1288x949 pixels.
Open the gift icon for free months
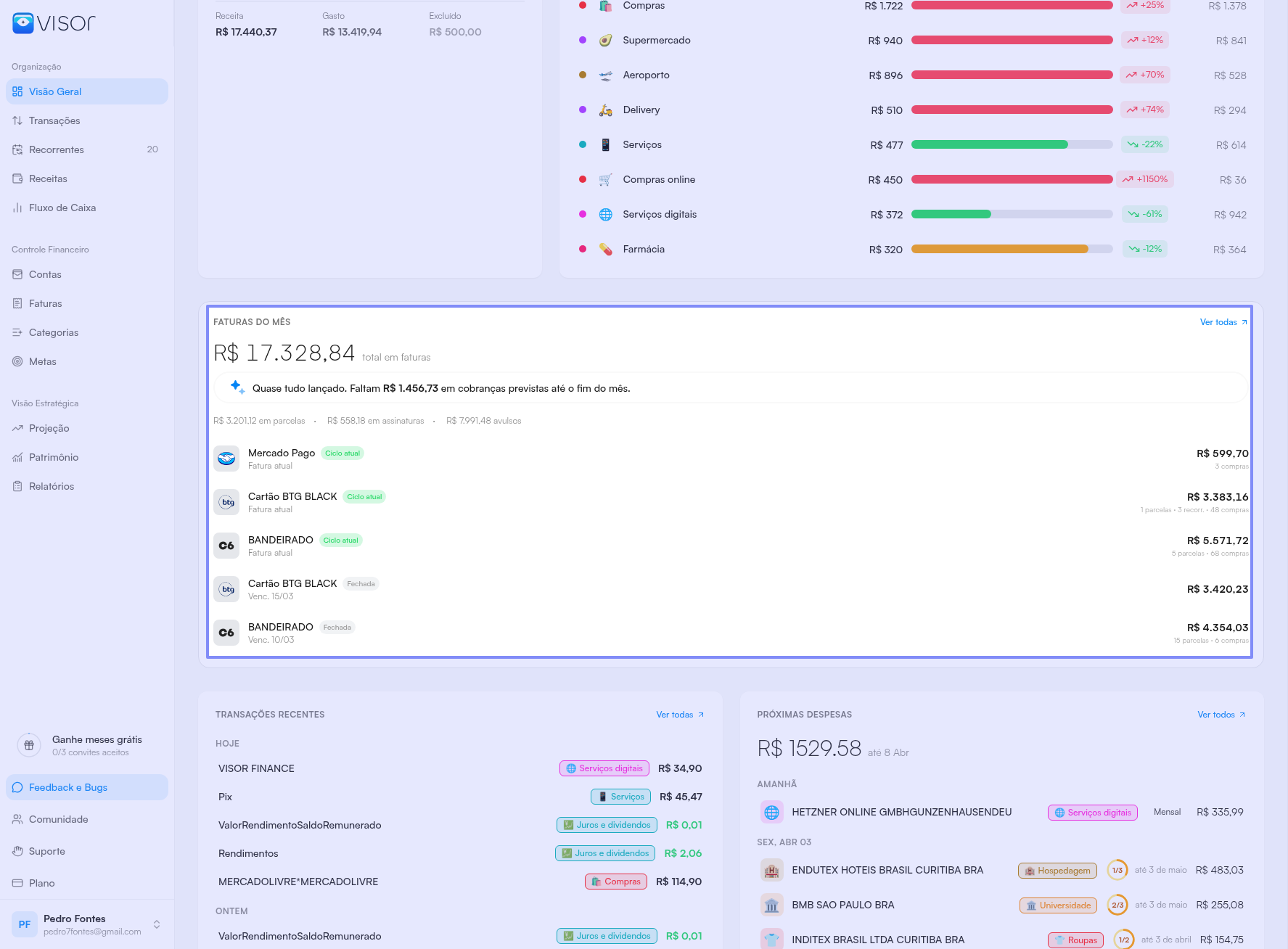click(x=29, y=745)
